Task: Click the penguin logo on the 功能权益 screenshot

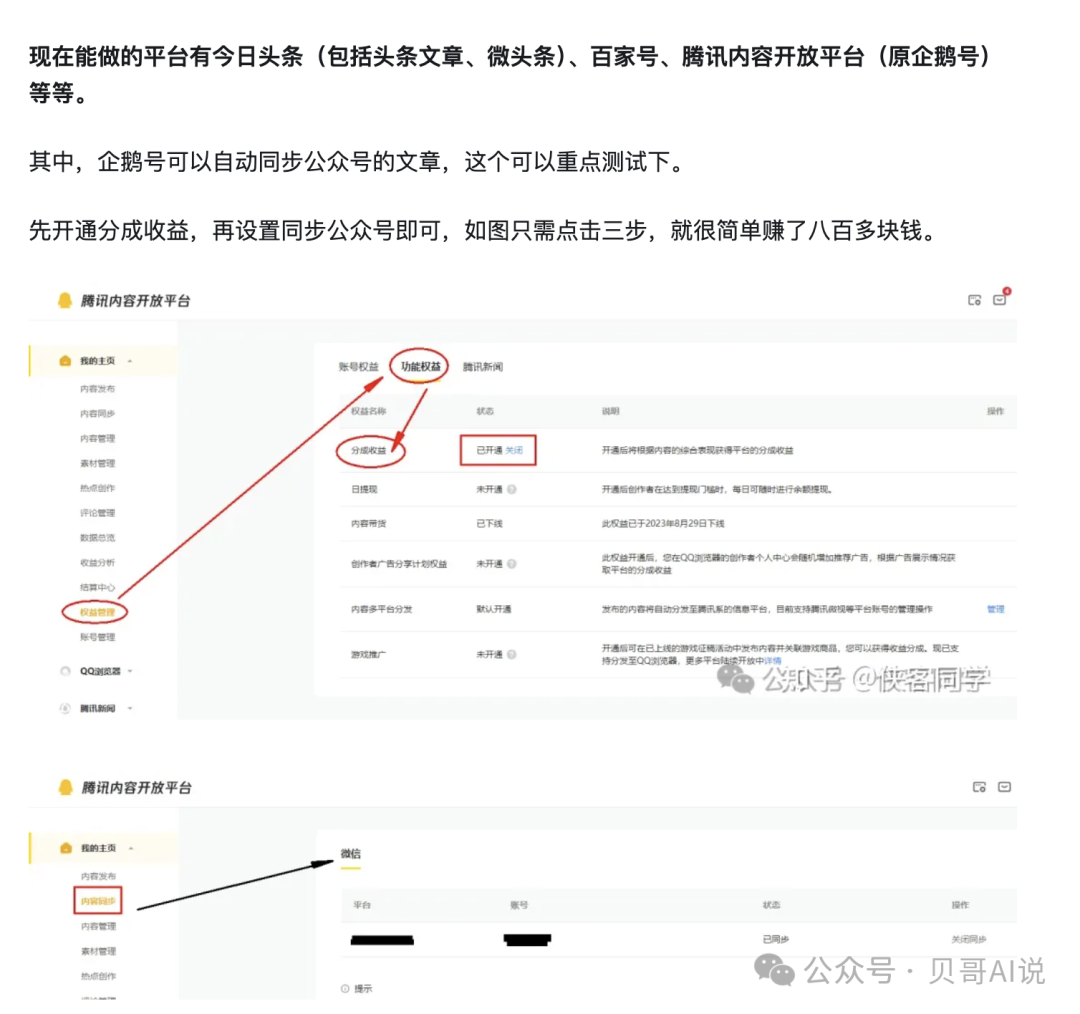Action: pyautogui.click(x=65, y=300)
